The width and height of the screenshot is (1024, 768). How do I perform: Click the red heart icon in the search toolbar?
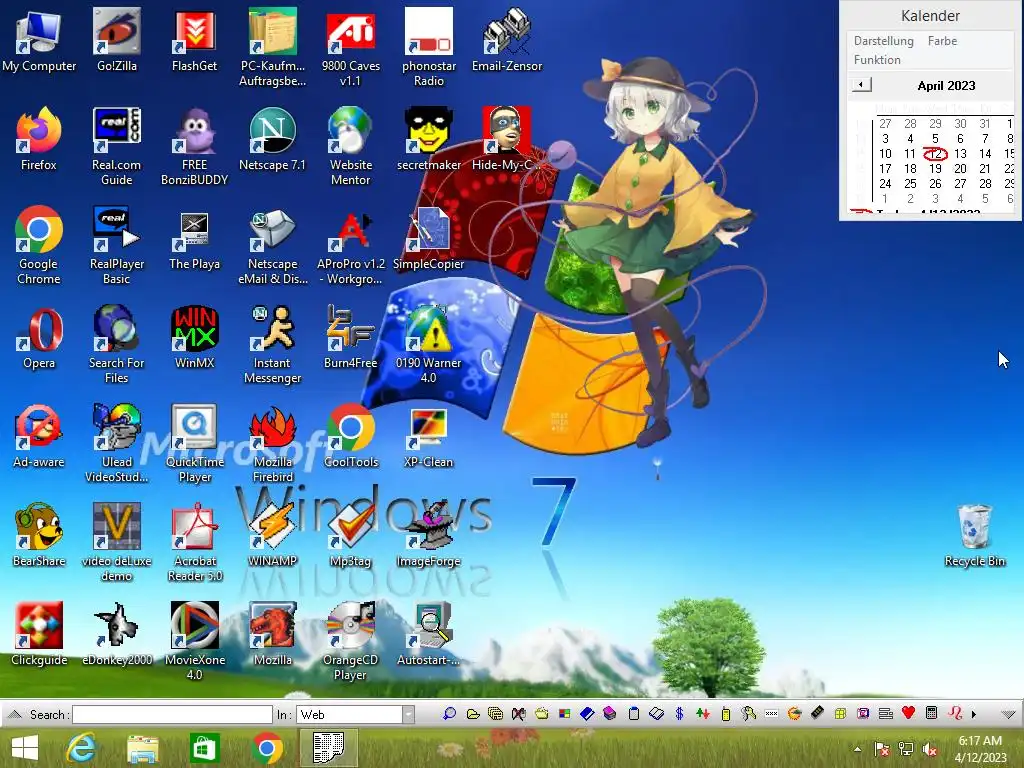tap(908, 713)
